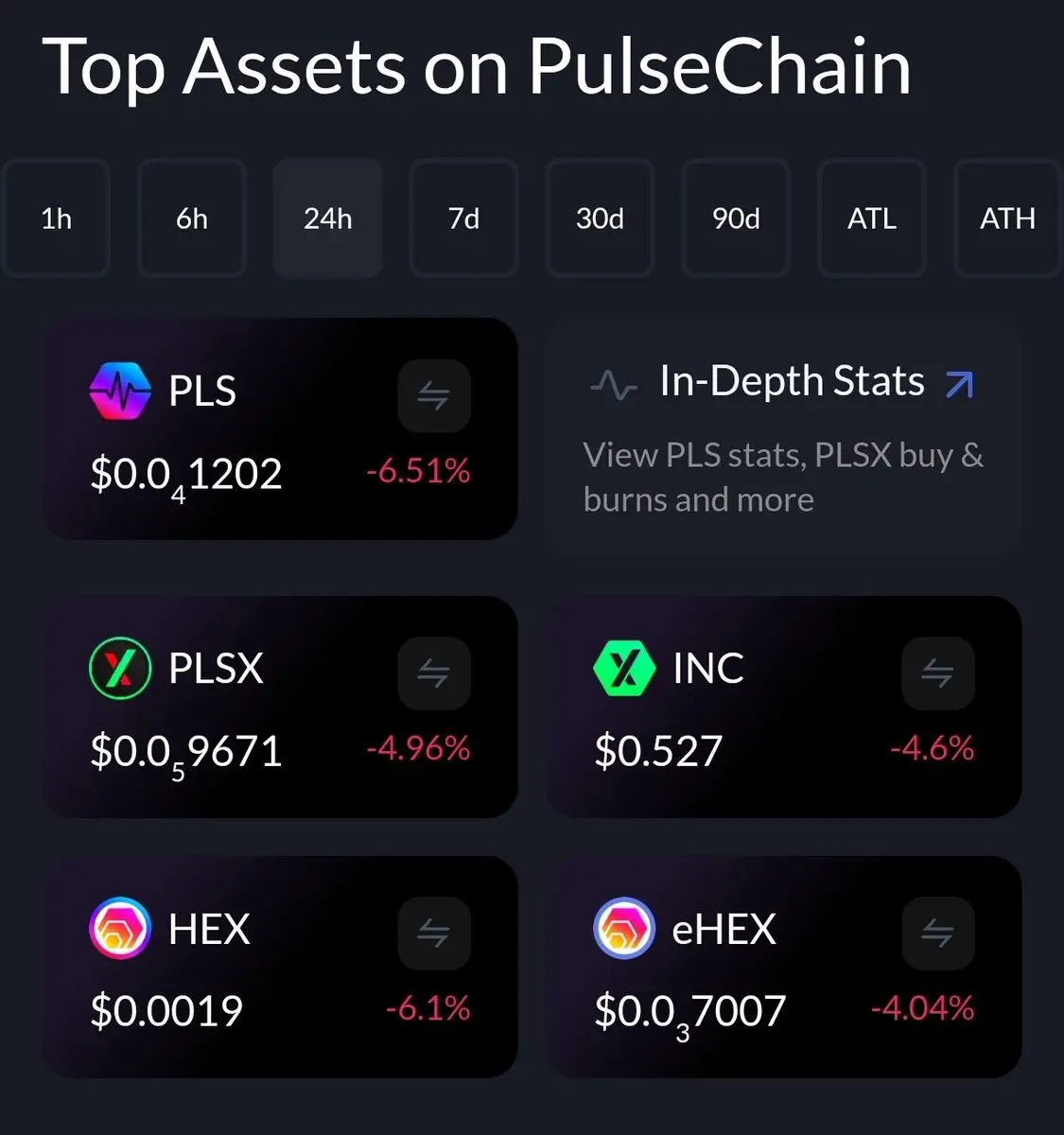Open the In-Depth Stats arrow icon
Screen dimensions: 1064x1135
959,383
